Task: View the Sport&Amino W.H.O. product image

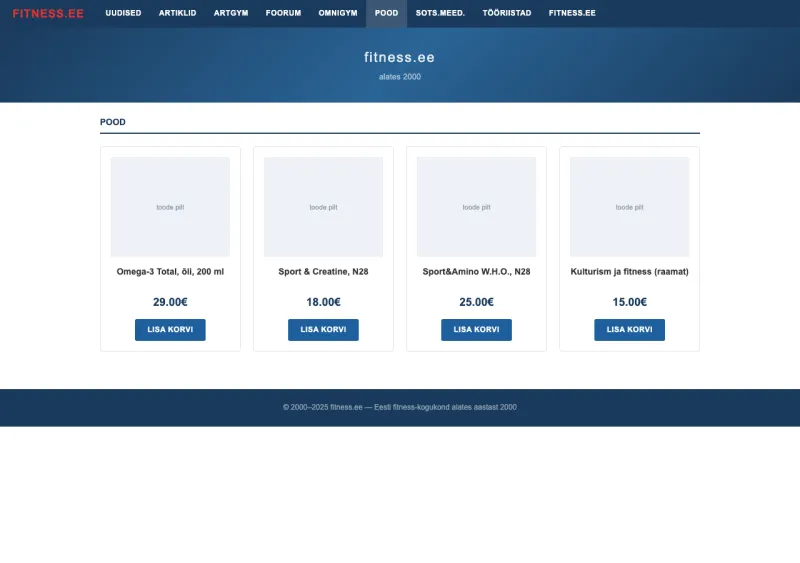Action: coord(476,207)
